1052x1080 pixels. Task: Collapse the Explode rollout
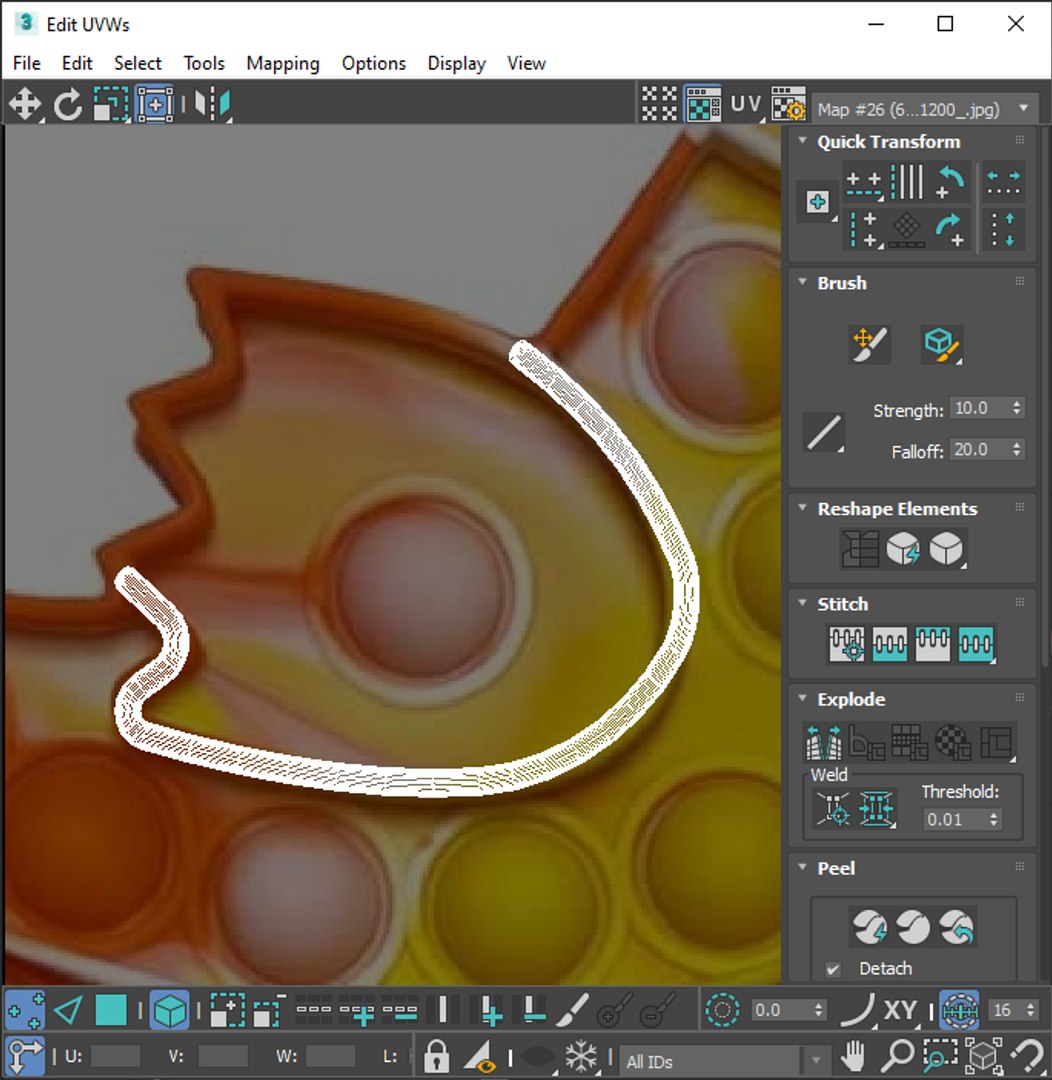click(x=802, y=697)
